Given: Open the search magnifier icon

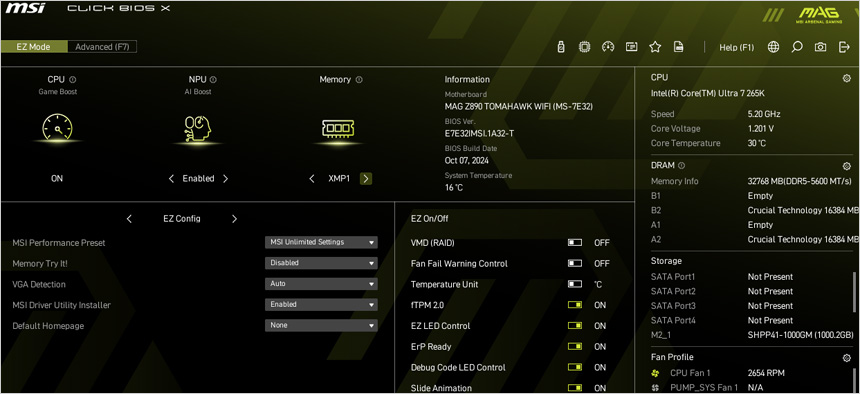Looking at the screenshot, I should pyautogui.click(x=797, y=47).
